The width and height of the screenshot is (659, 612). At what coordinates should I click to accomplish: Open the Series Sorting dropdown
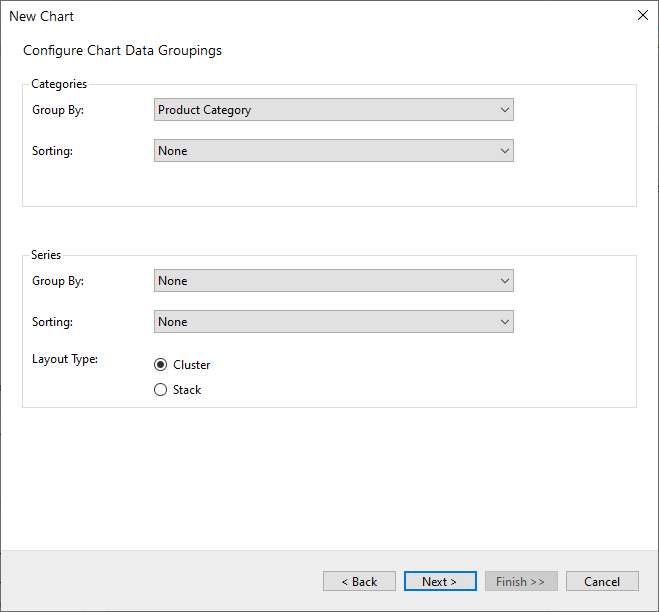click(x=334, y=322)
